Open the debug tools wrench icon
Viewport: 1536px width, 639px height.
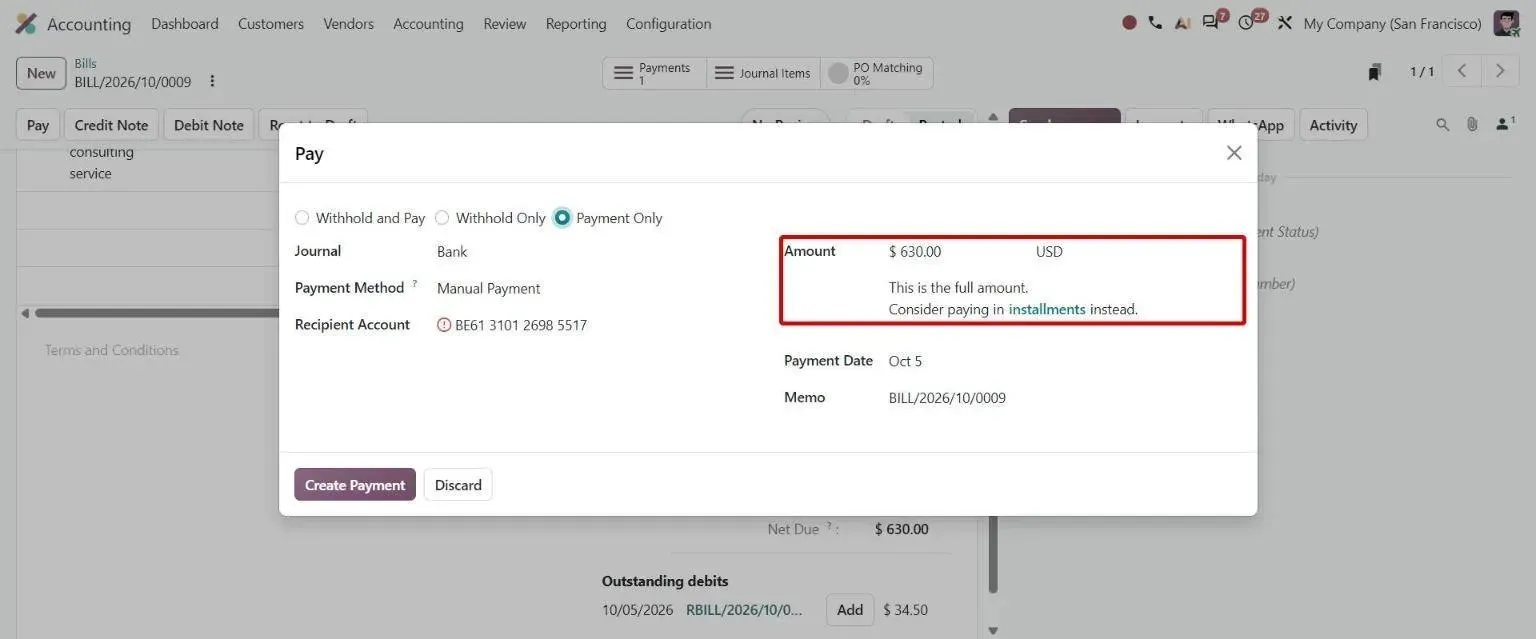(1285, 23)
